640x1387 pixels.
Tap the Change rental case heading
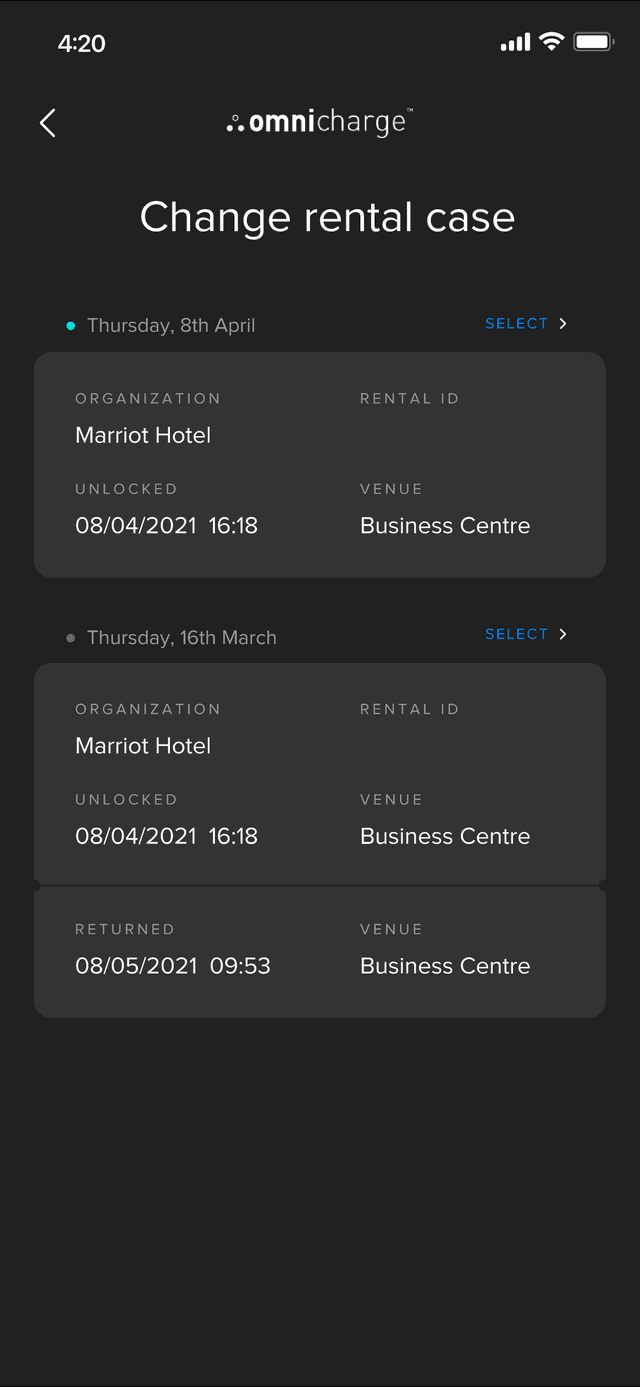click(x=327, y=217)
